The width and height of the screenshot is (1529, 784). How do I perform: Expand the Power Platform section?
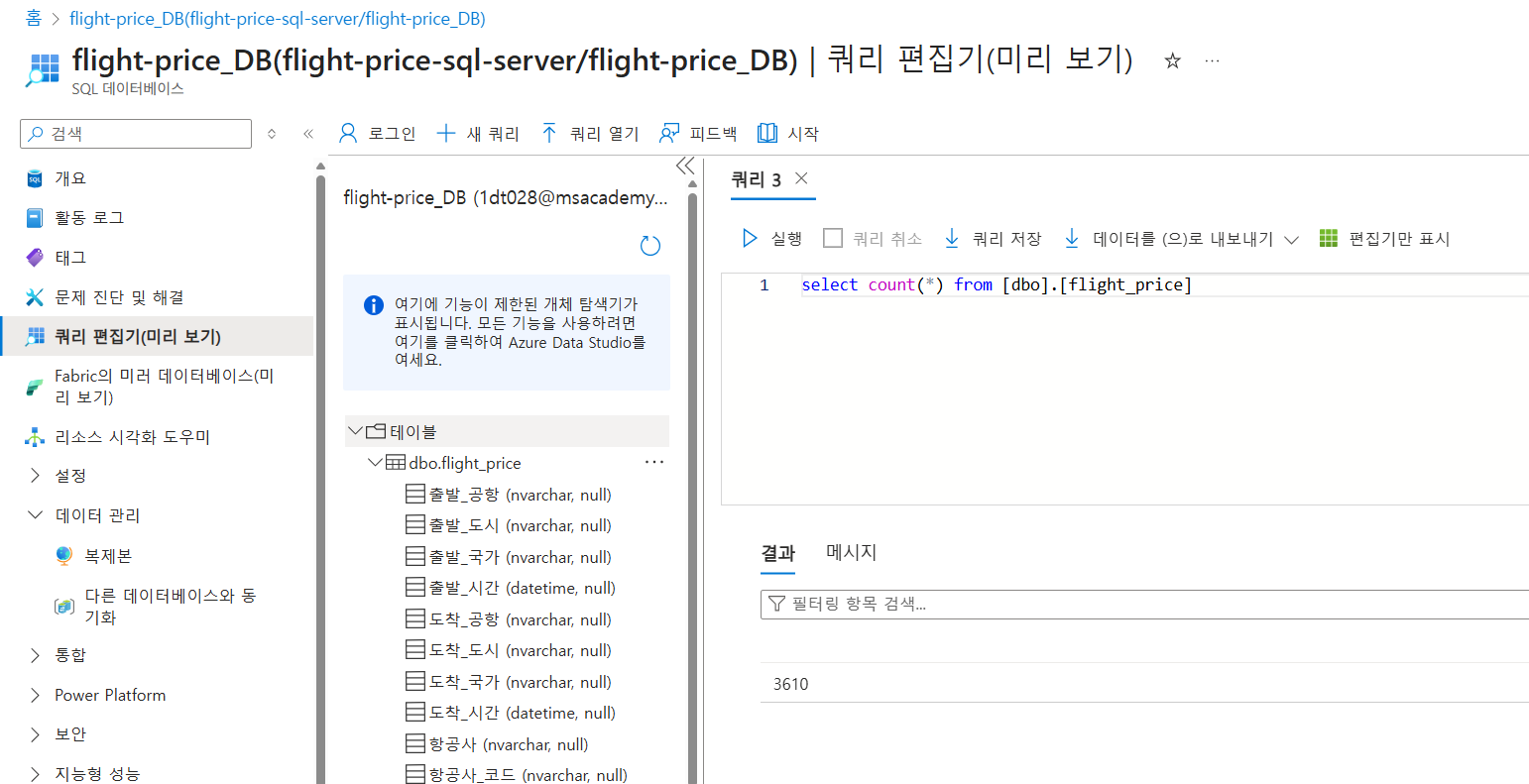pos(36,695)
